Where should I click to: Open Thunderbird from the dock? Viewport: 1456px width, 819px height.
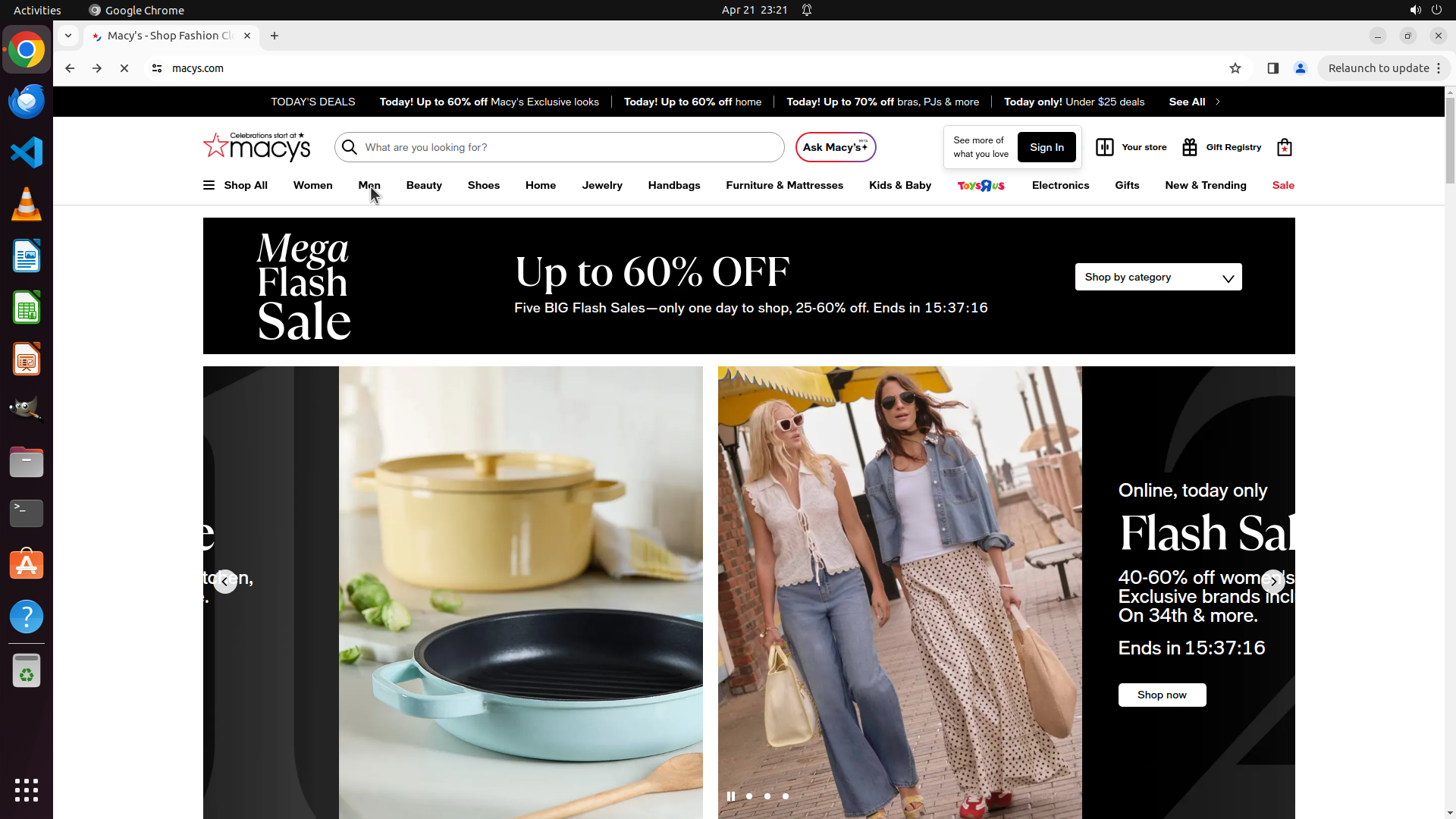pyautogui.click(x=27, y=102)
